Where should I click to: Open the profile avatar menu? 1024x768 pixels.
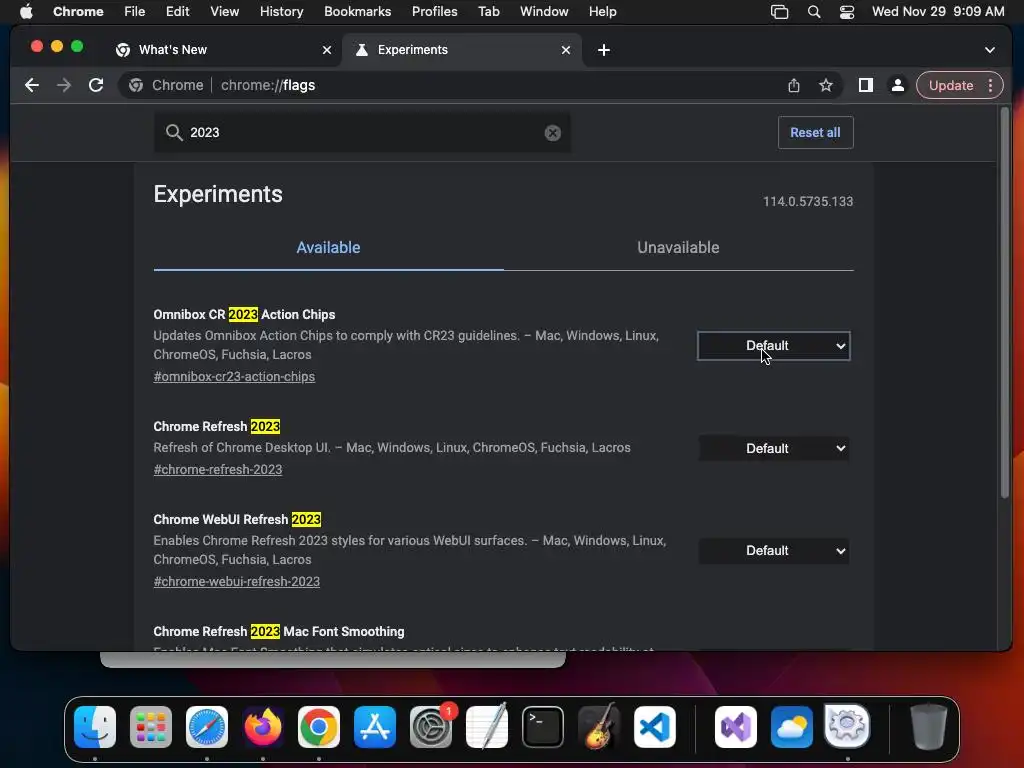[x=898, y=86]
